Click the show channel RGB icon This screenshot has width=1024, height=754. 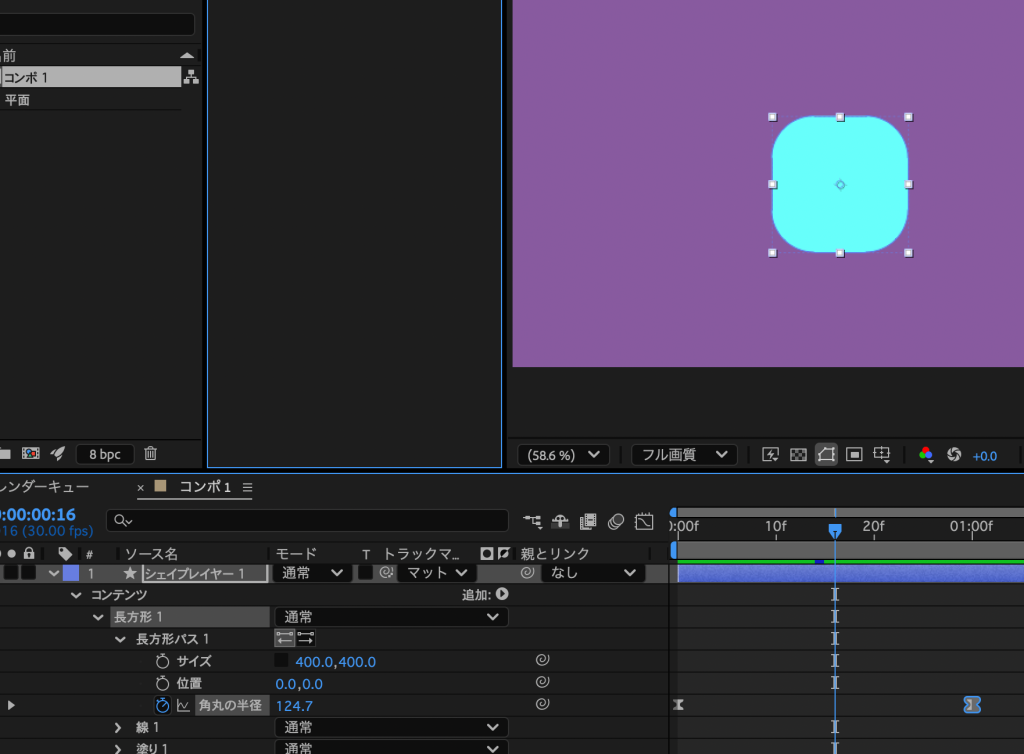[926, 455]
